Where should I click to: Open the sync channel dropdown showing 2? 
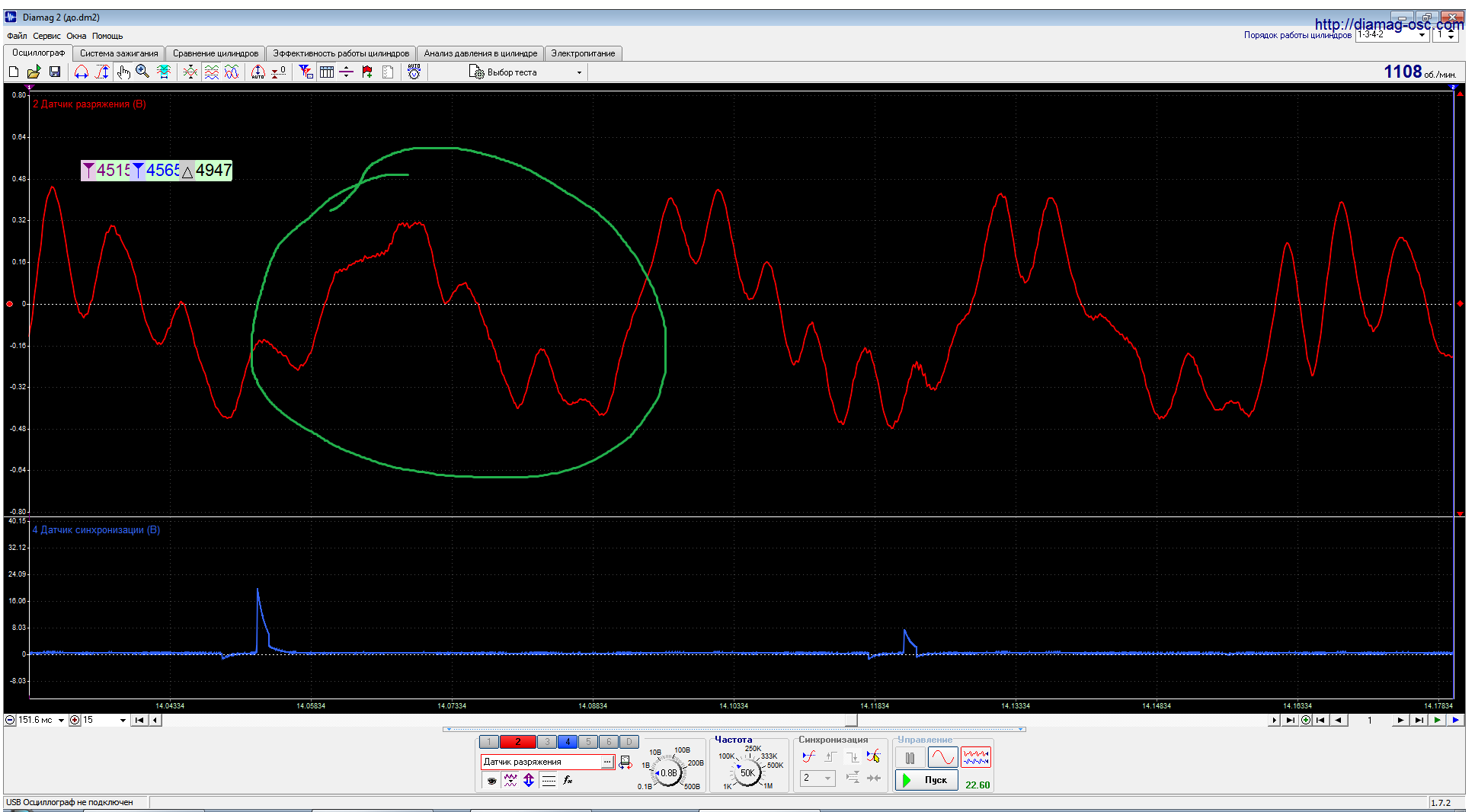(x=817, y=778)
